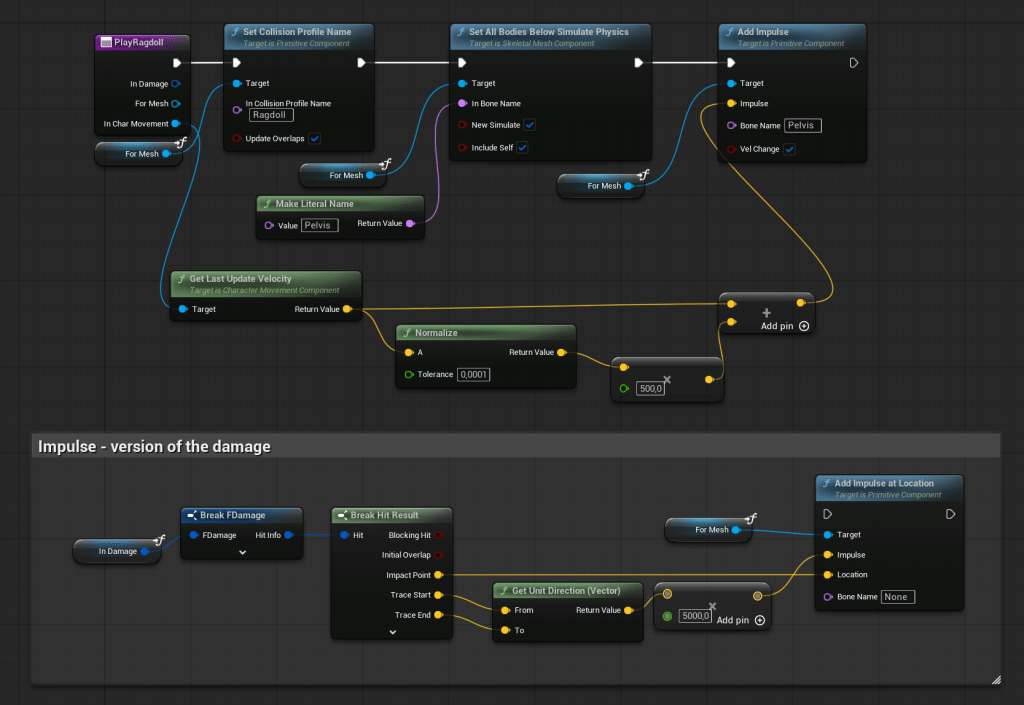This screenshot has width=1024, height=705.
Task: Click the Impact Point output pin
Action: [438, 575]
